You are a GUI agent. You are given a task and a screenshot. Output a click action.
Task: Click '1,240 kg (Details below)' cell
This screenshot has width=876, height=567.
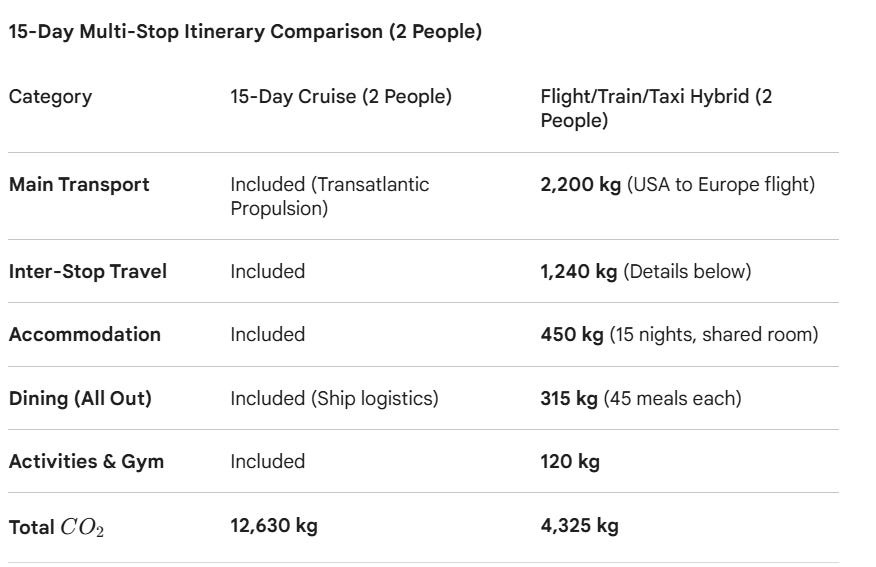coord(646,271)
